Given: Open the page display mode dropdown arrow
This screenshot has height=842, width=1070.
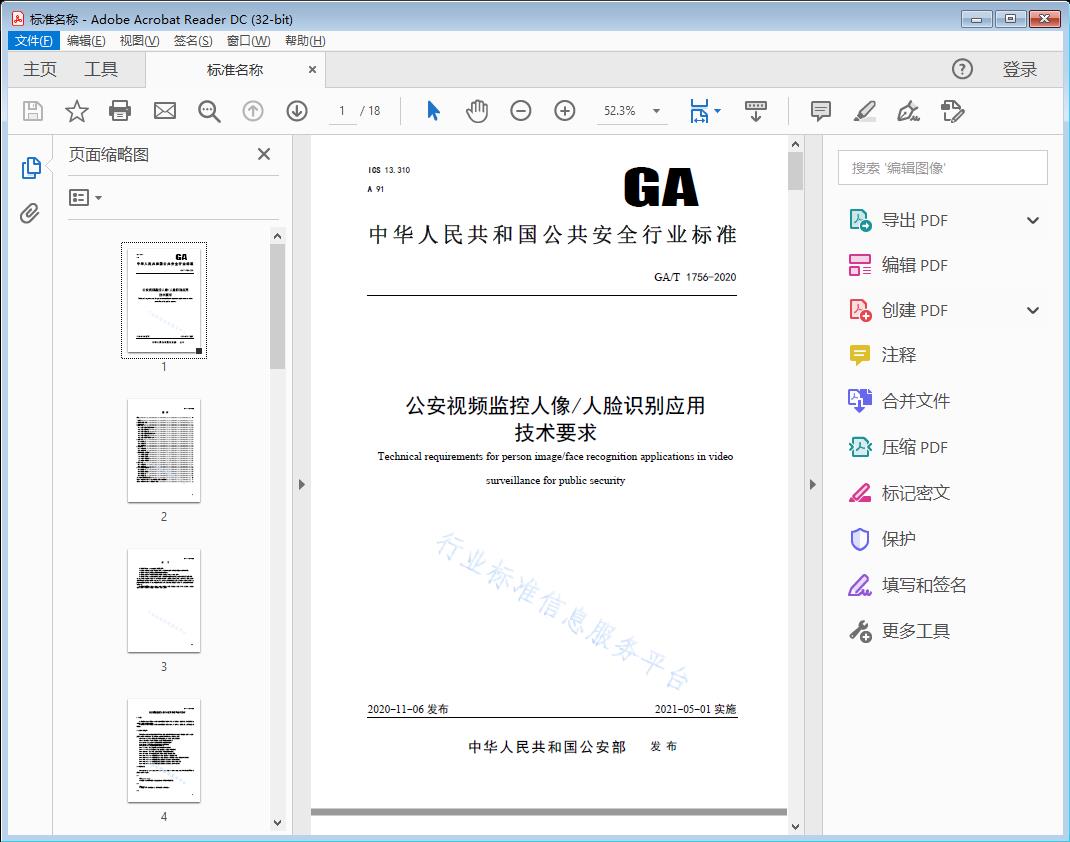Looking at the screenshot, I should tap(717, 111).
